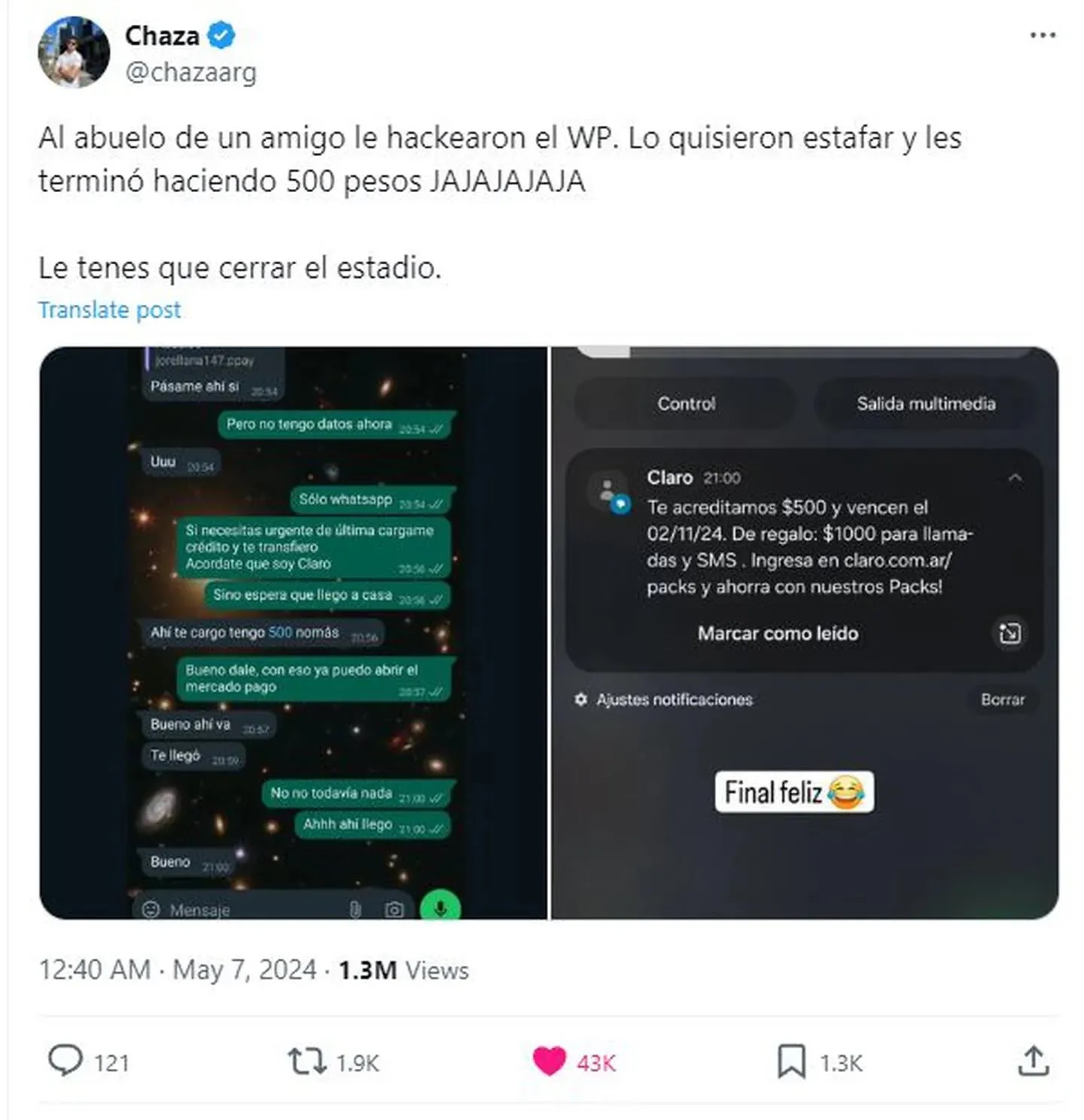Screen dimensions: 1084x1120
Task: Click Marcar como leído in the notification
Action: (x=778, y=634)
